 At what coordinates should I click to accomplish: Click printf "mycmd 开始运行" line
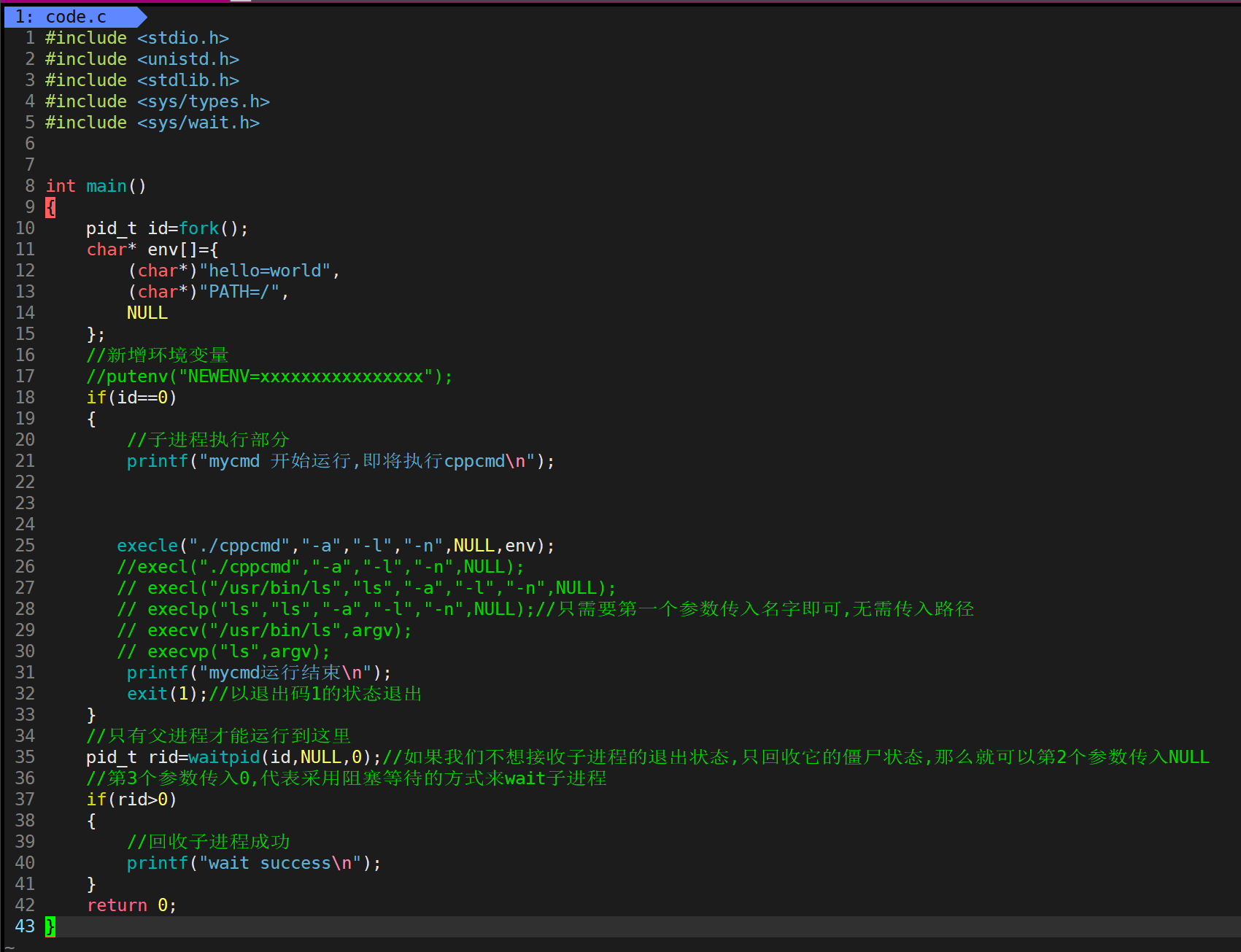coord(341,461)
